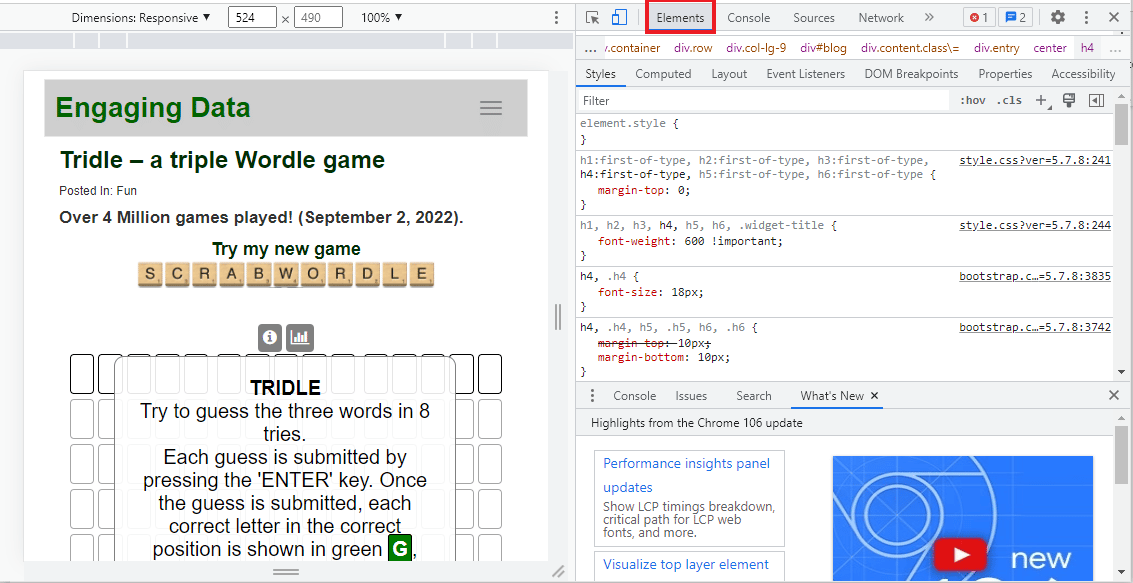Screen dimensions: 1133x583
Task: Open Event Listeners subtab
Action: [x=806, y=74]
